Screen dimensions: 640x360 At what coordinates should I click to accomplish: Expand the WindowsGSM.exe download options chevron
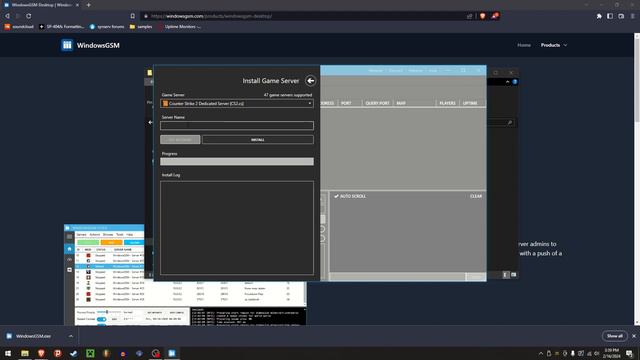point(71,336)
